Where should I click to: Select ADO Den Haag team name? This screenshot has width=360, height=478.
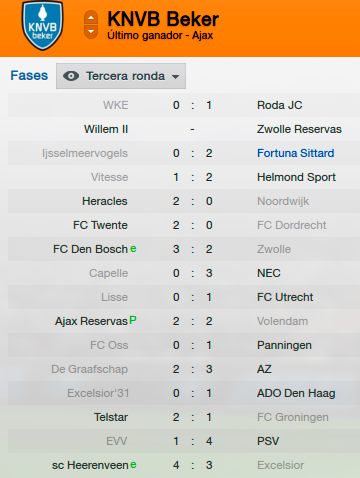[x=296, y=393]
